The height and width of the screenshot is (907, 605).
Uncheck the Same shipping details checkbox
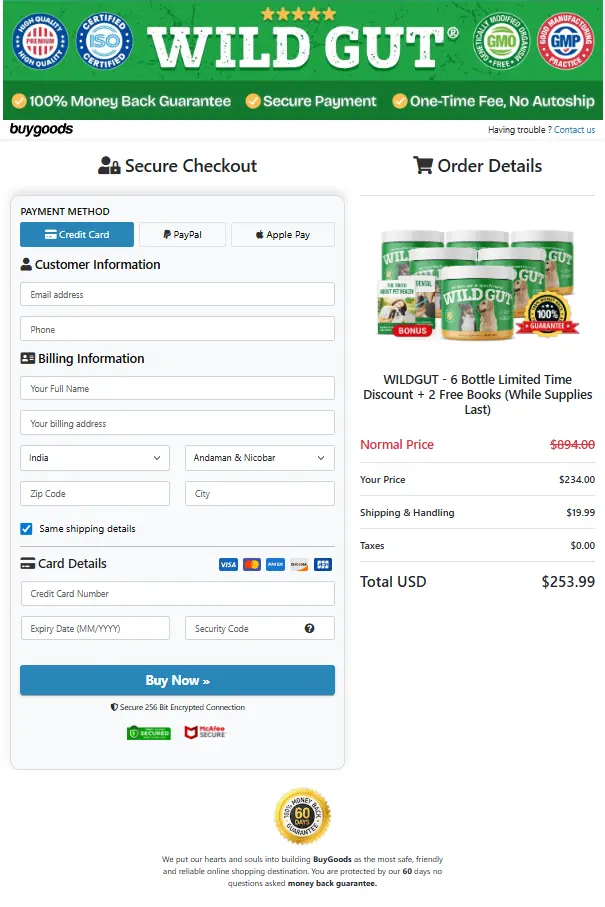point(26,530)
